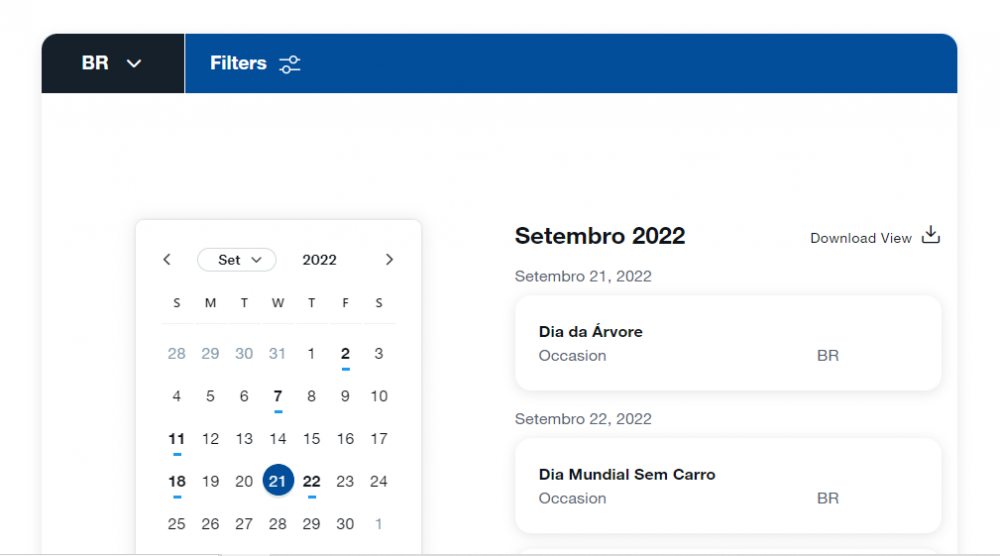1000x556 pixels.
Task: Select September 11 on the calendar
Action: point(177,438)
